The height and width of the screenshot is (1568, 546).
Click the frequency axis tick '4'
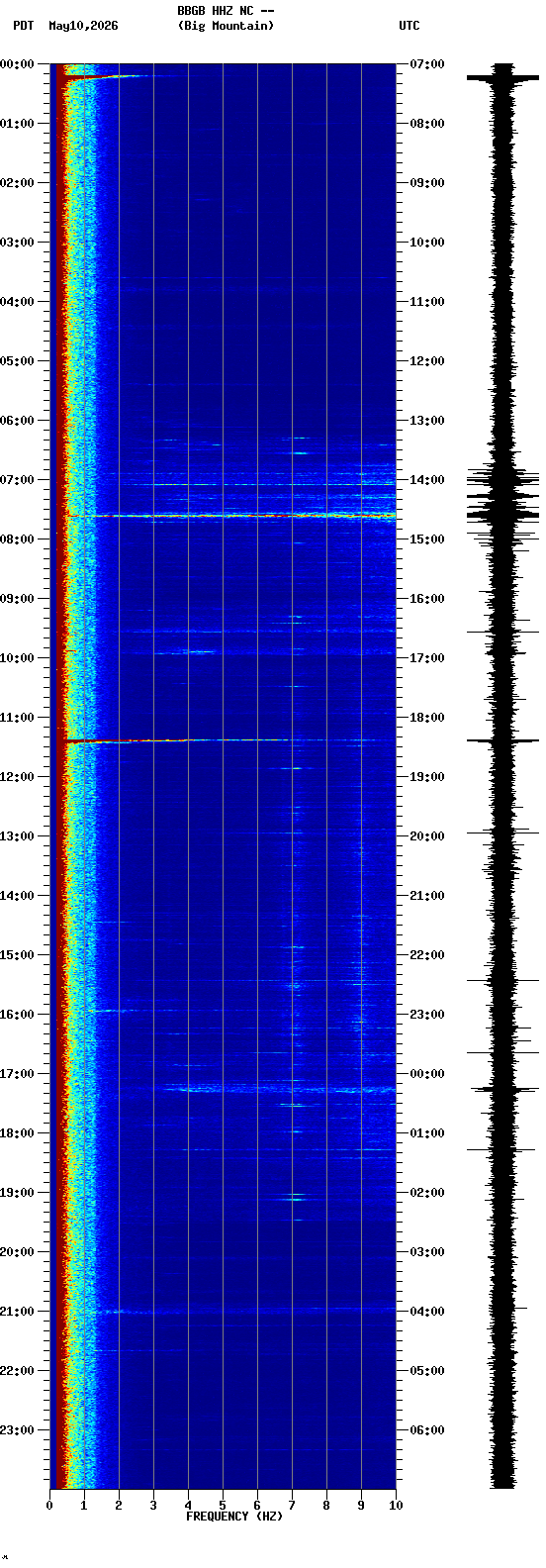(x=188, y=1506)
